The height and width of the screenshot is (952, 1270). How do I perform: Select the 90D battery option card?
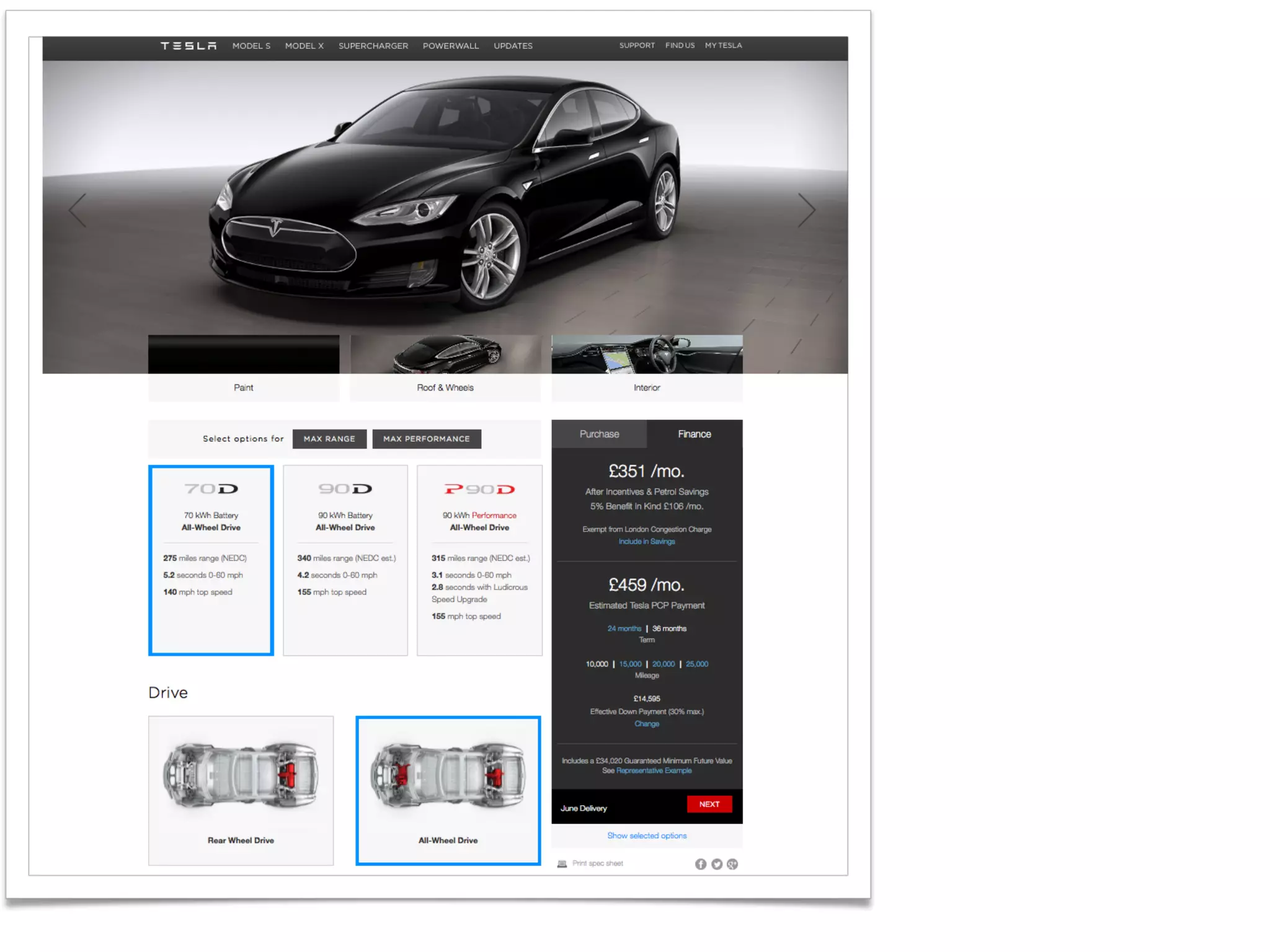345,560
